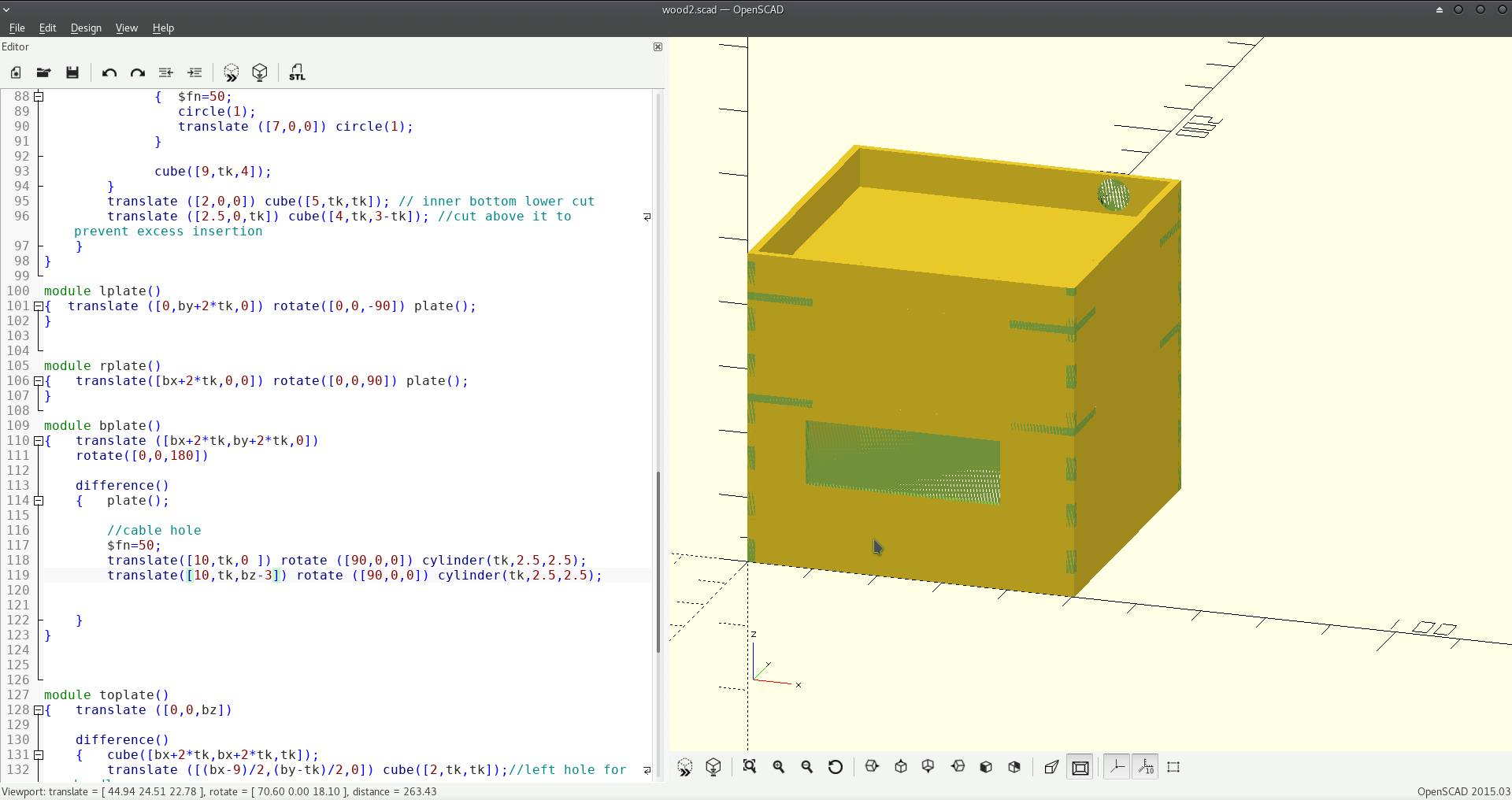Toggle Show Axes in viewer toolbar
1512x800 pixels.
(1117, 767)
